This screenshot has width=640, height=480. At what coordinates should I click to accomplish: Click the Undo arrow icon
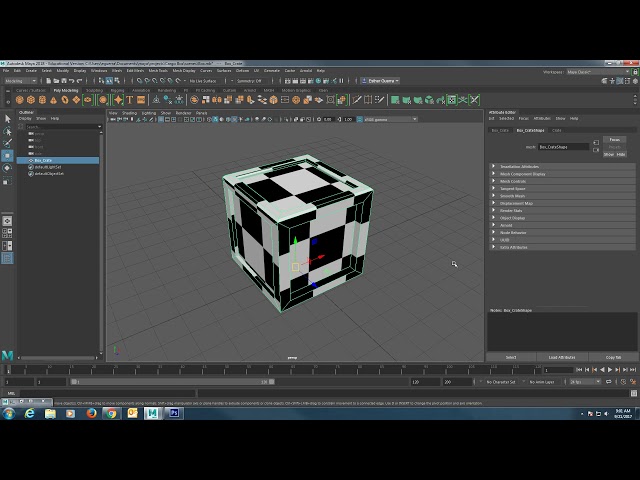[x=72, y=81]
